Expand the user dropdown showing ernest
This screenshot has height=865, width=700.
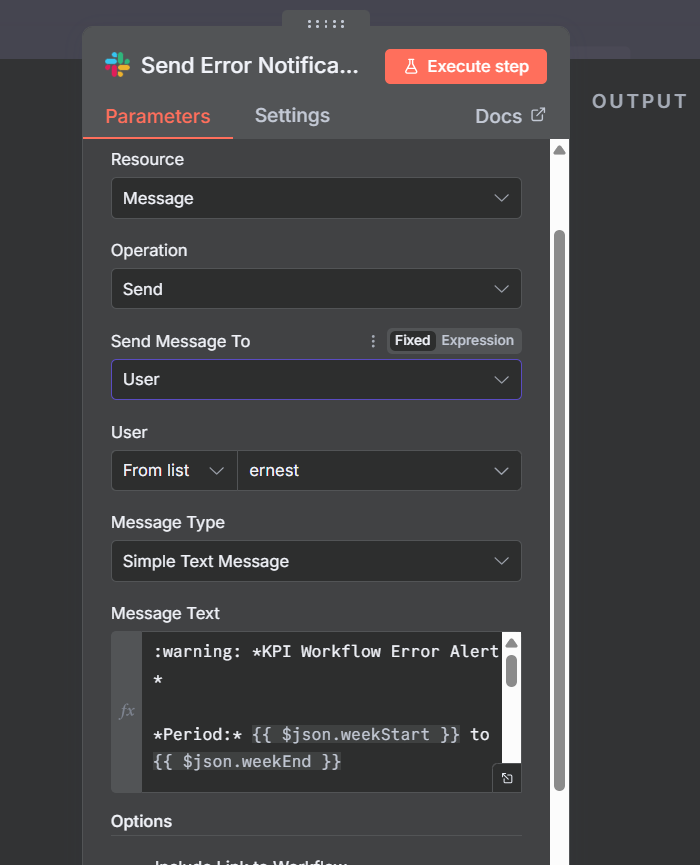click(x=379, y=470)
